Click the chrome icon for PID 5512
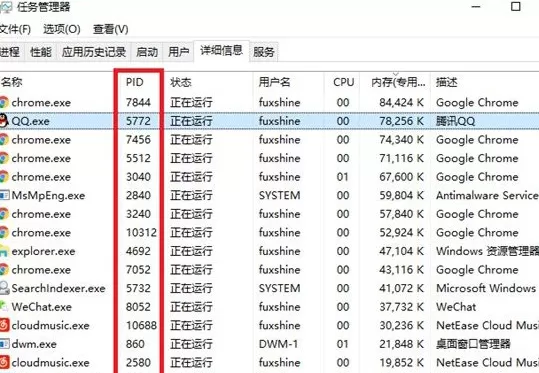Screen dimensions: 539x373 pos(4,158)
